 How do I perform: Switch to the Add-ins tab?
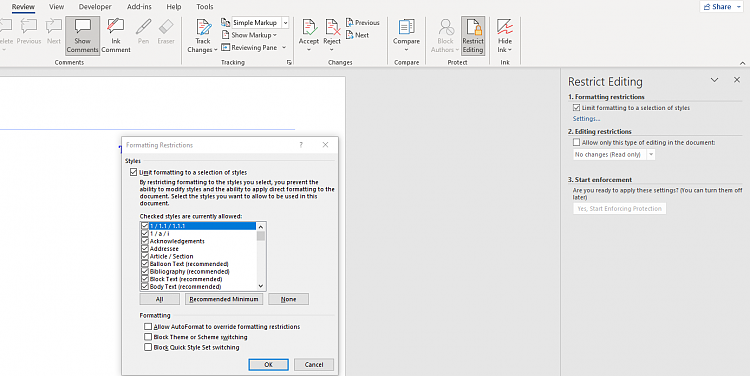(x=139, y=7)
